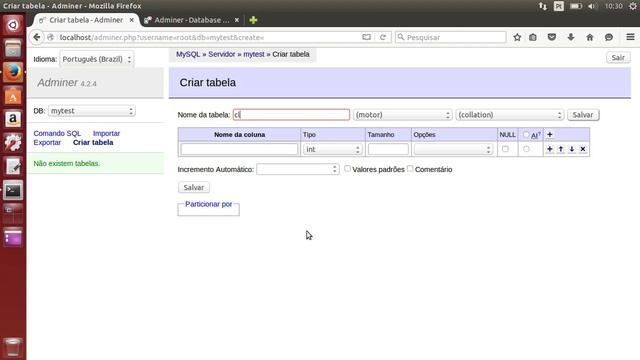Bookmark this page with the star icon
640x360 pixels.
(x=517, y=37)
